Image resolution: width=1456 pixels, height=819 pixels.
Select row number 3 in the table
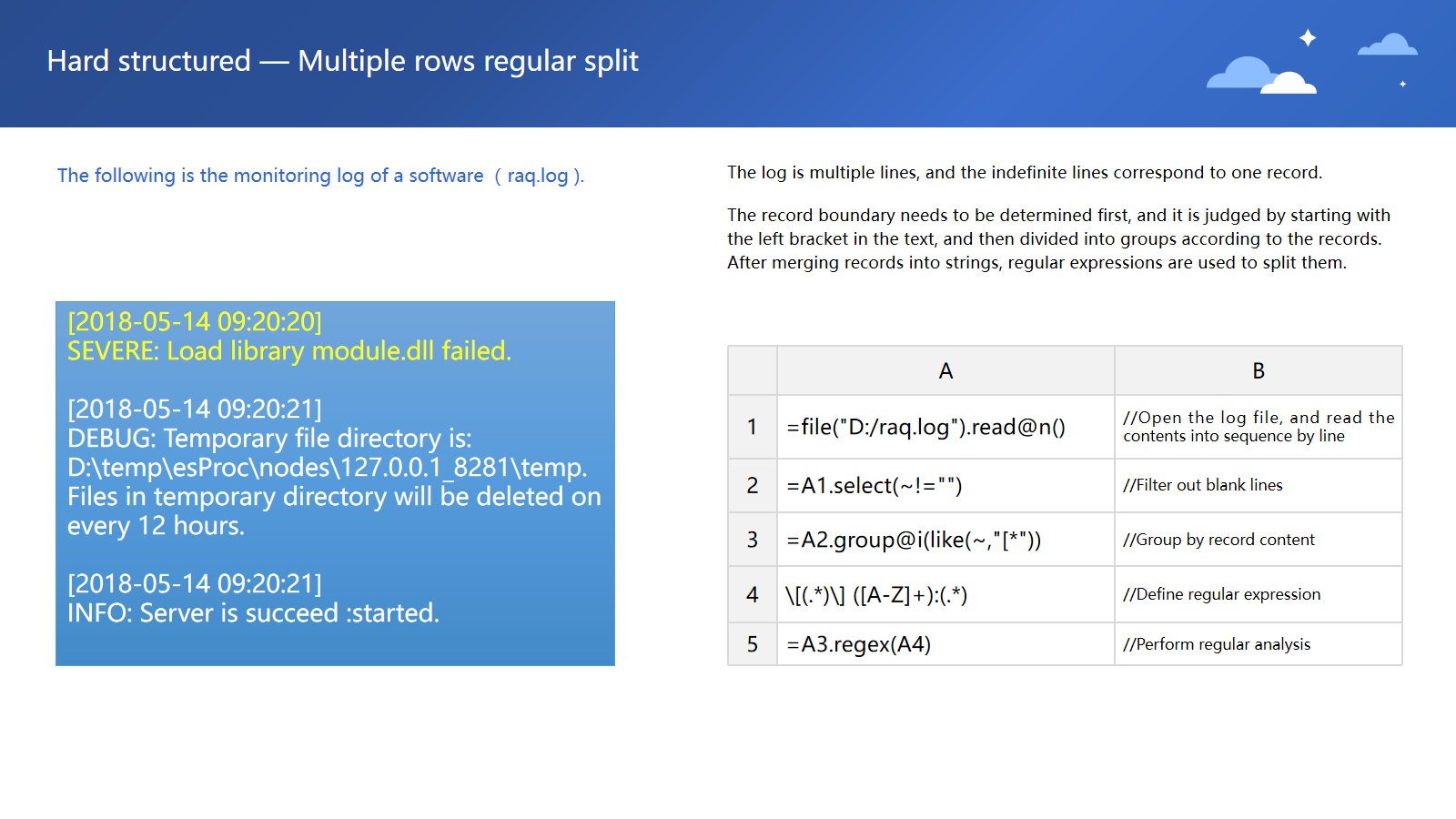coord(752,540)
